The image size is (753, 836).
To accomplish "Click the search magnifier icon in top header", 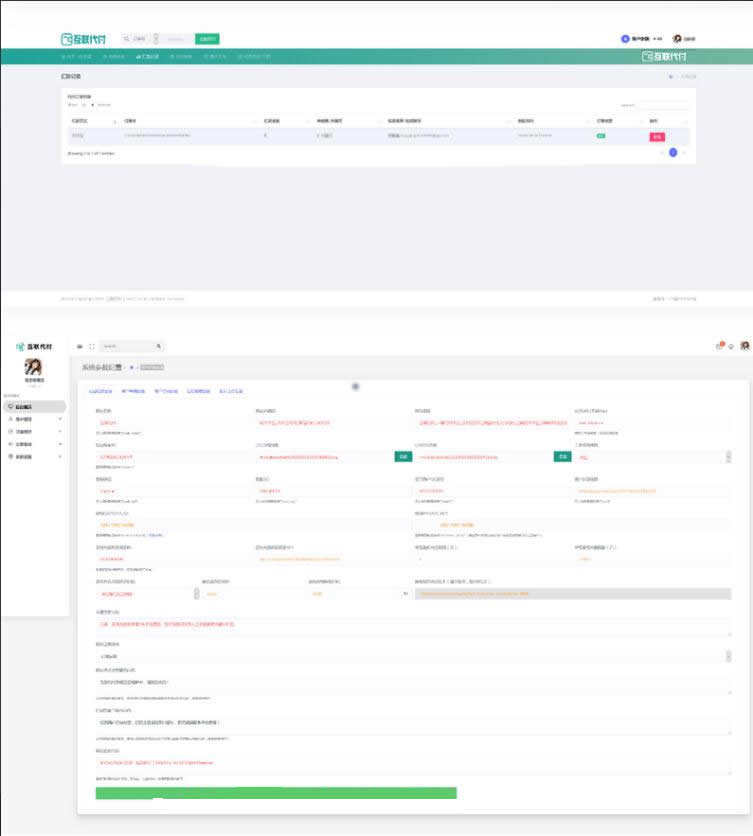I will (127, 39).
